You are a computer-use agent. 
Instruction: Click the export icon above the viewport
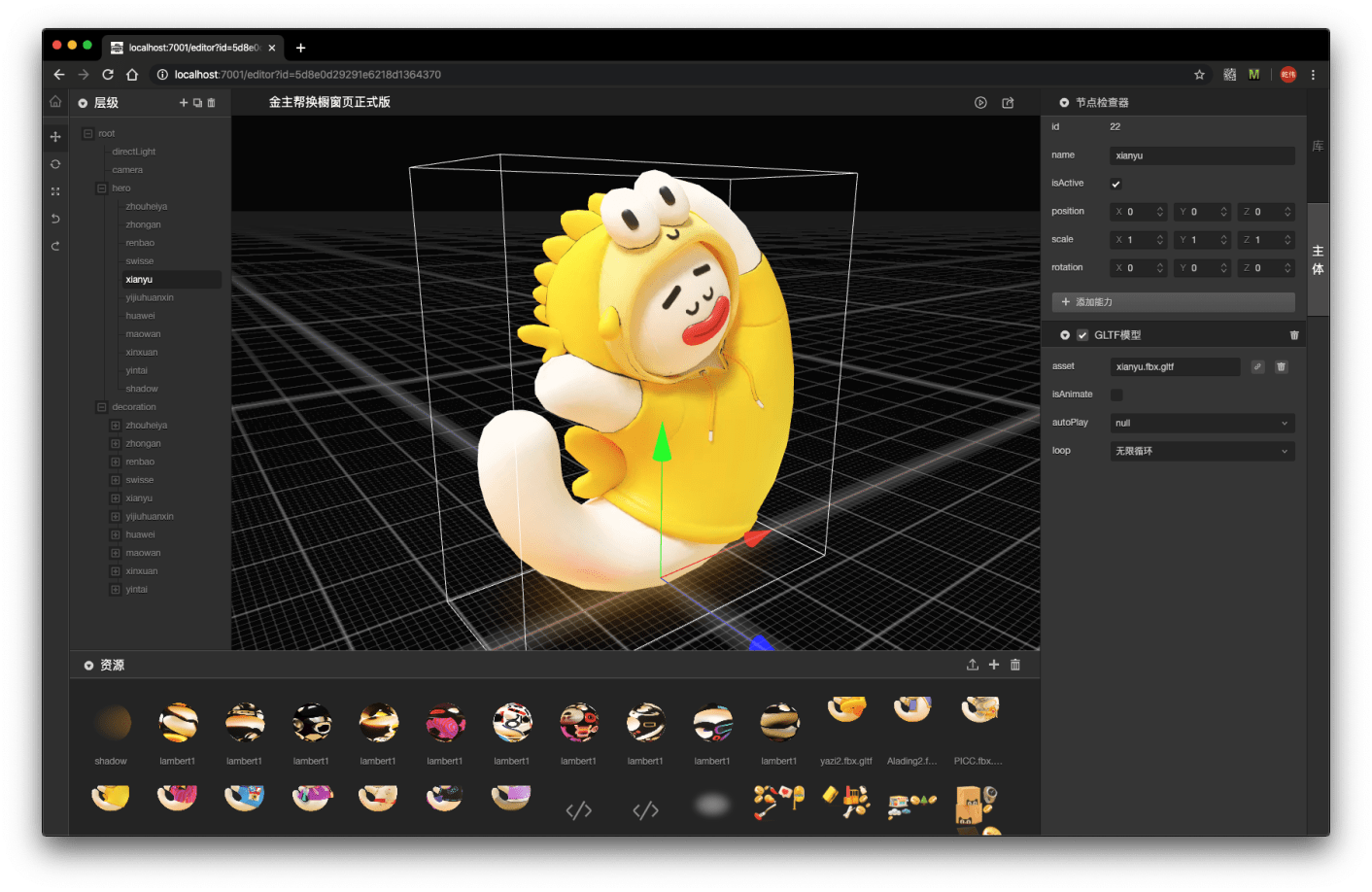click(x=1009, y=102)
